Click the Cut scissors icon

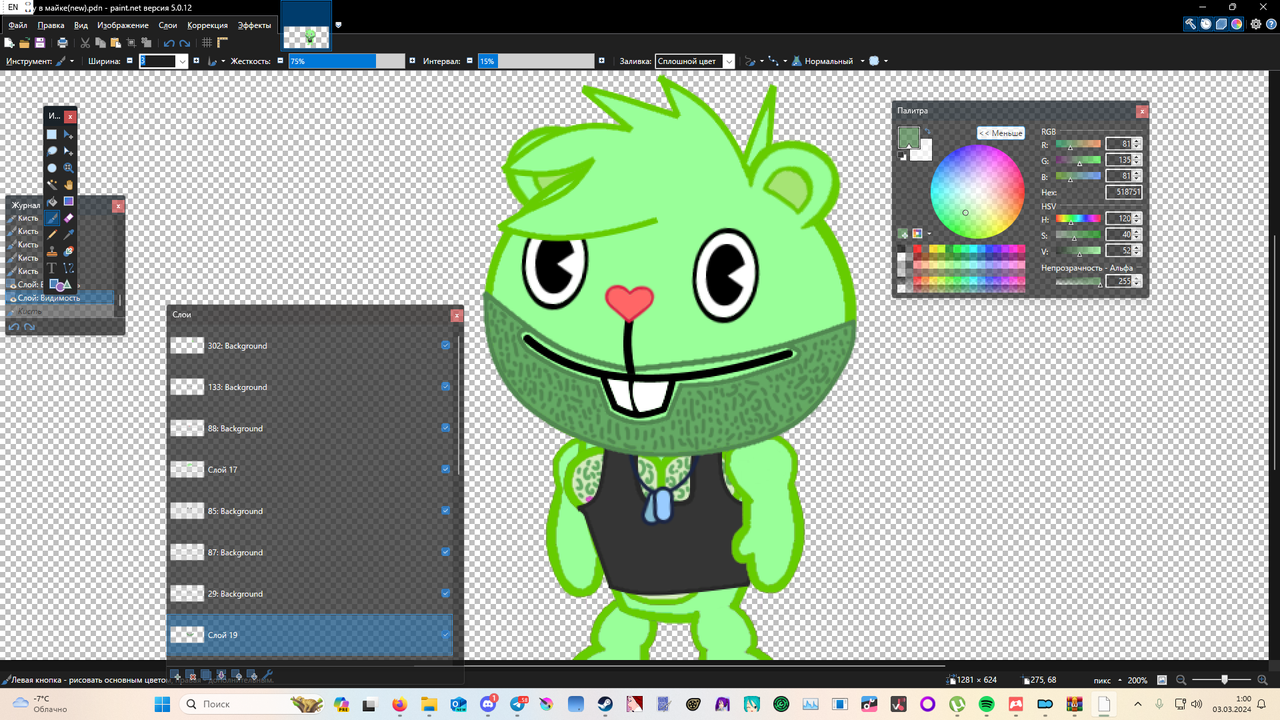tap(85, 43)
